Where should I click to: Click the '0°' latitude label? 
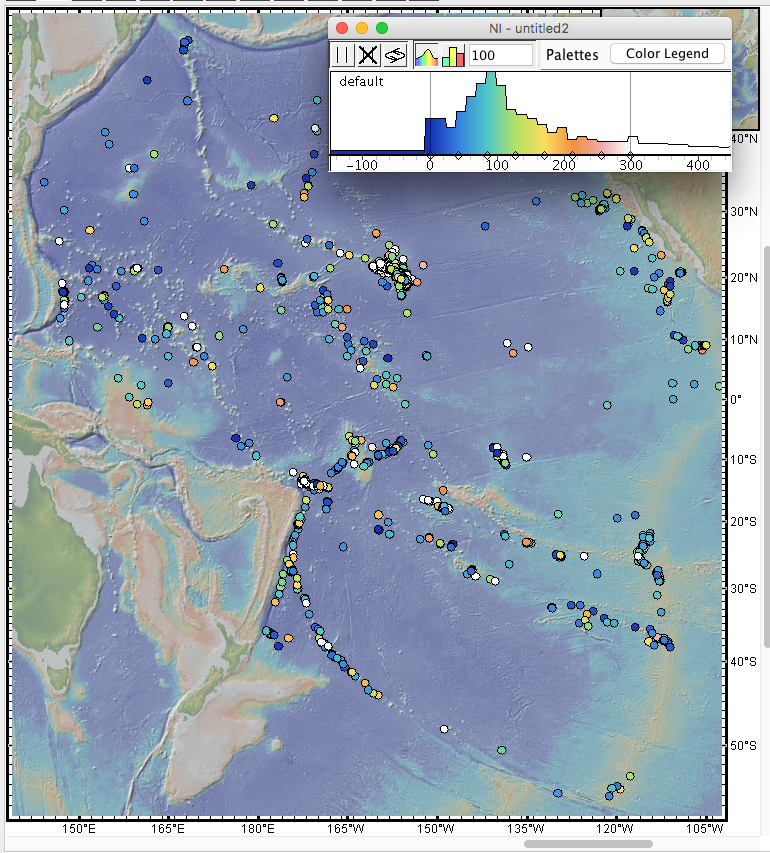(x=736, y=400)
